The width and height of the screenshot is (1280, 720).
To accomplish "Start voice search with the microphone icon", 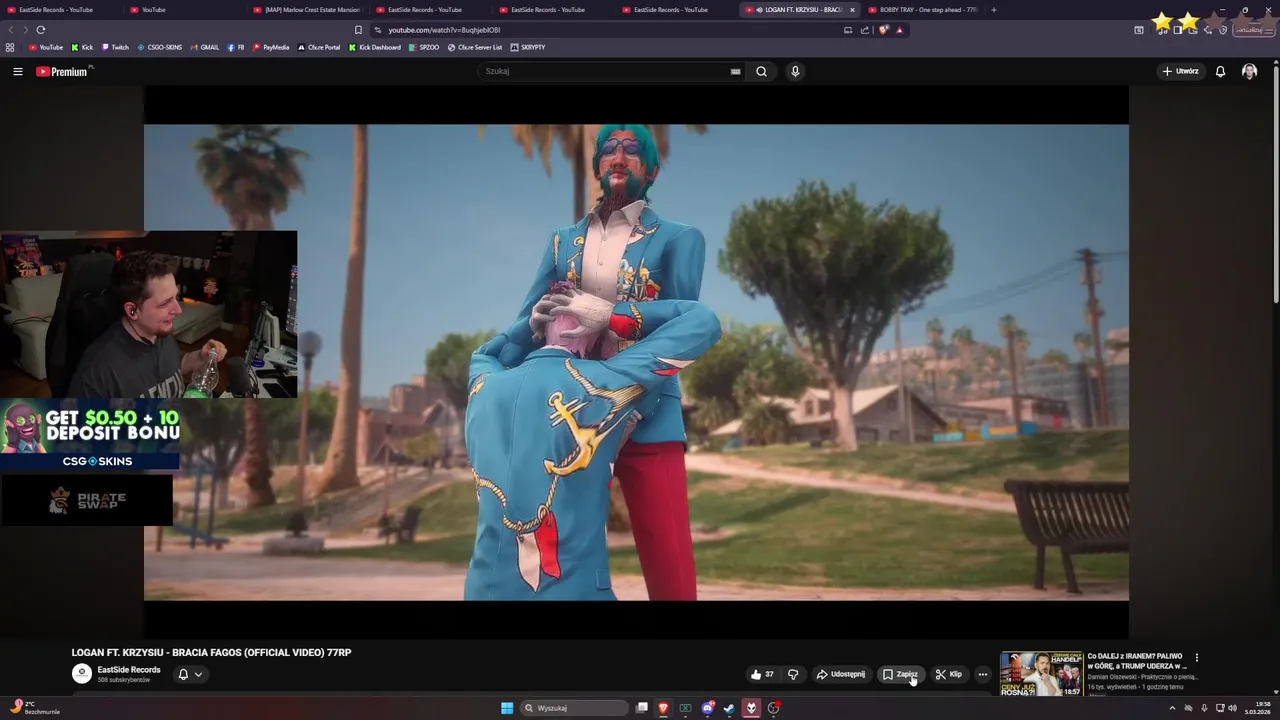I will tap(795, 71).
